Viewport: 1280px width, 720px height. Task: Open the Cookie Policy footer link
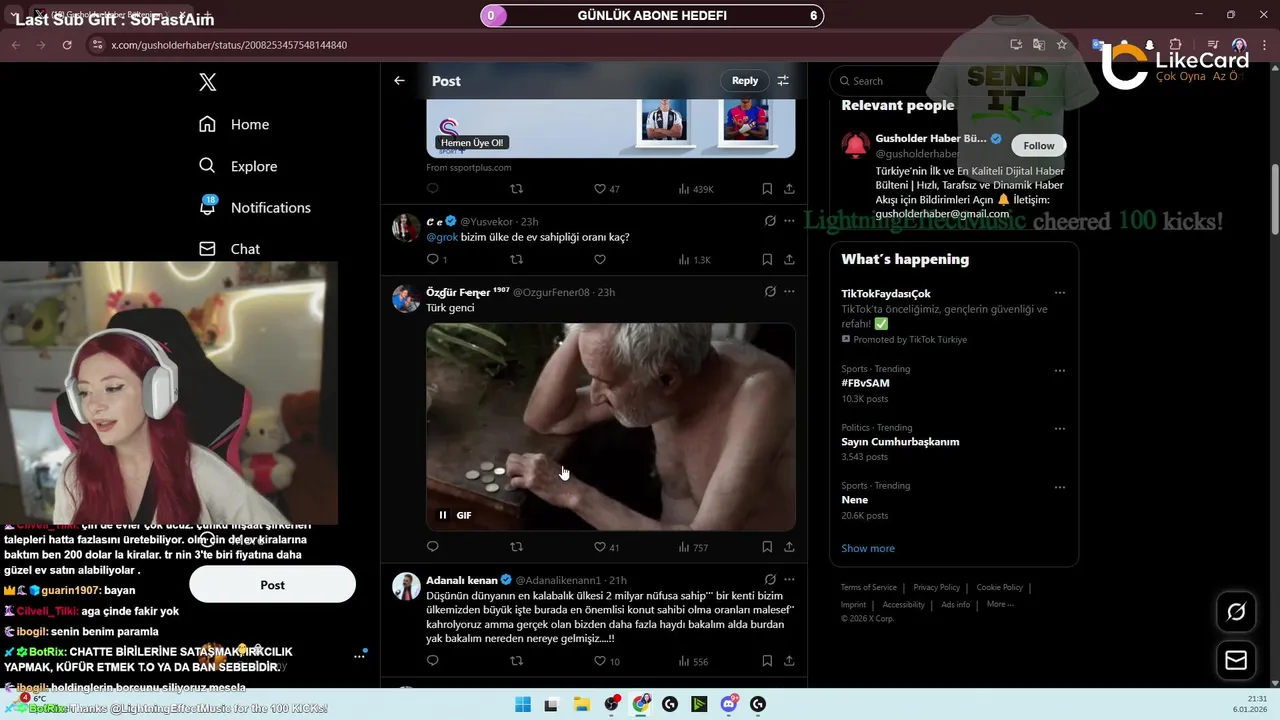pyautogui.click(x=999, y=587)
